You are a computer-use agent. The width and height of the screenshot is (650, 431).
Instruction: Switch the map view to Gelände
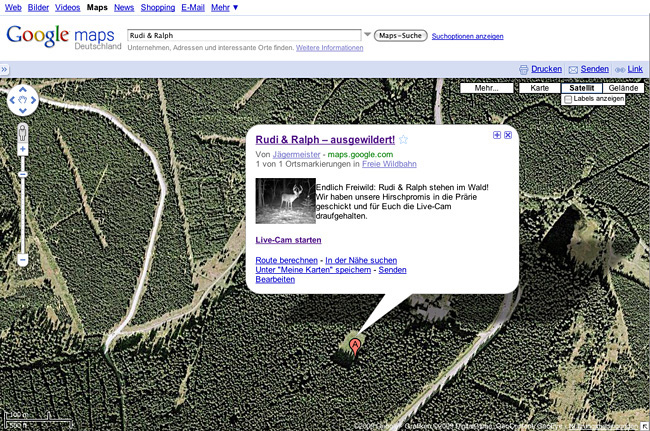click(x=623, y=88)
